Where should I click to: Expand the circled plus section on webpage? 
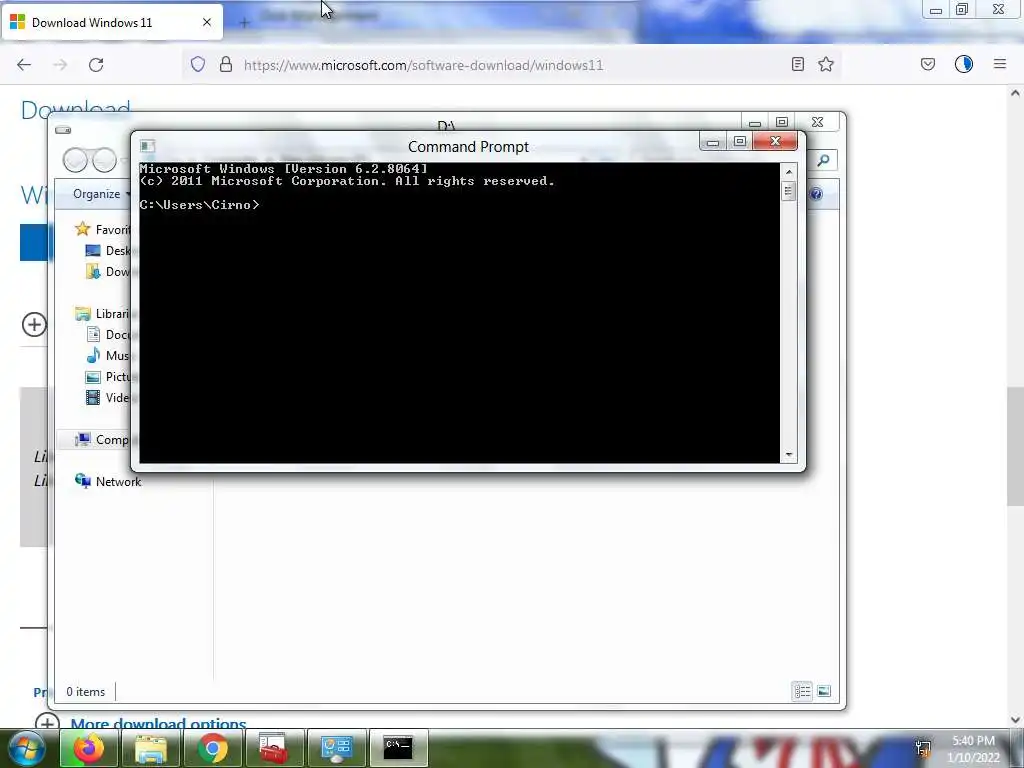34,325
